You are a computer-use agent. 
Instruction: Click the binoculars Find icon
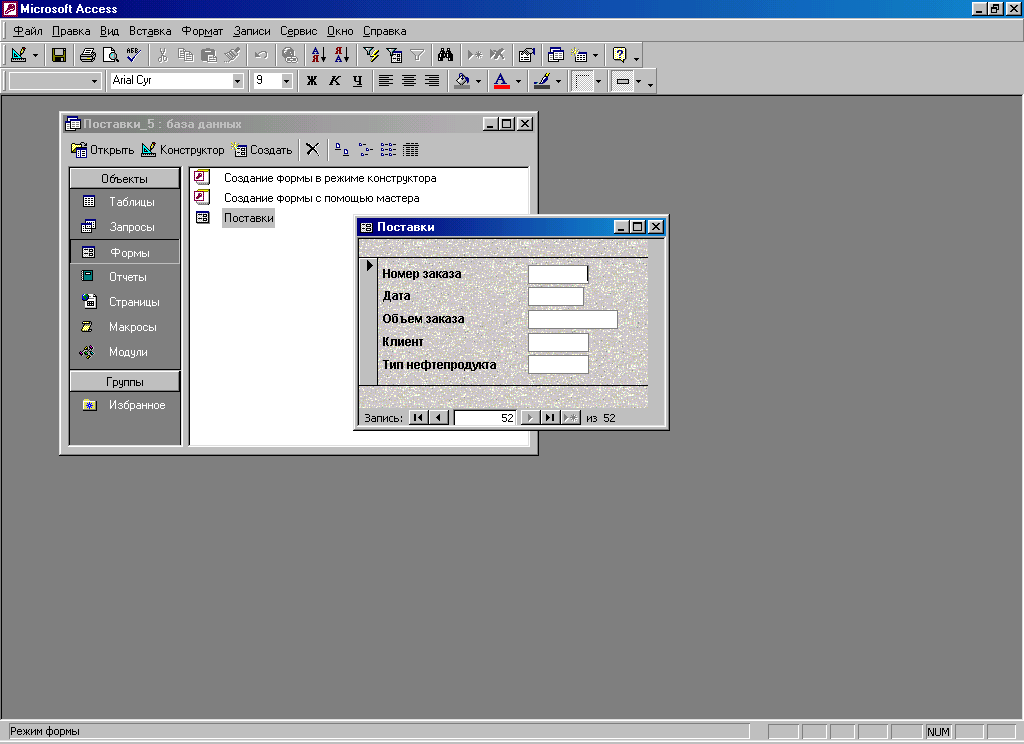pyautogui.click(x=445, y=55)
